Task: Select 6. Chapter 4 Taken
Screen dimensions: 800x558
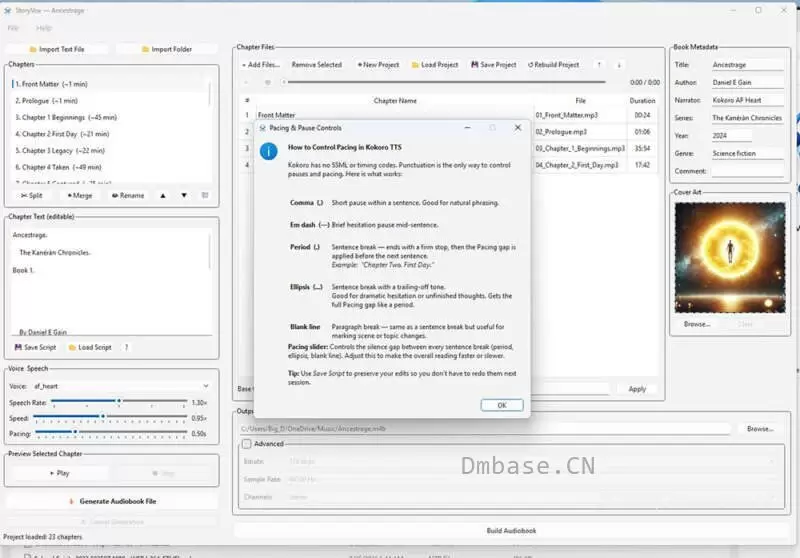Action: (x=110, y=167)
